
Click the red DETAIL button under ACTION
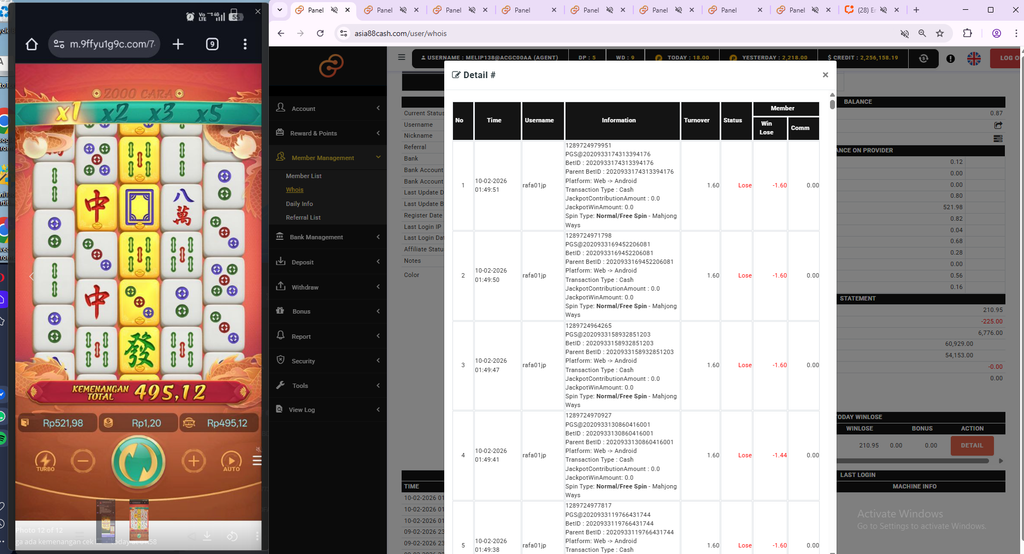(x=972, y=446)
